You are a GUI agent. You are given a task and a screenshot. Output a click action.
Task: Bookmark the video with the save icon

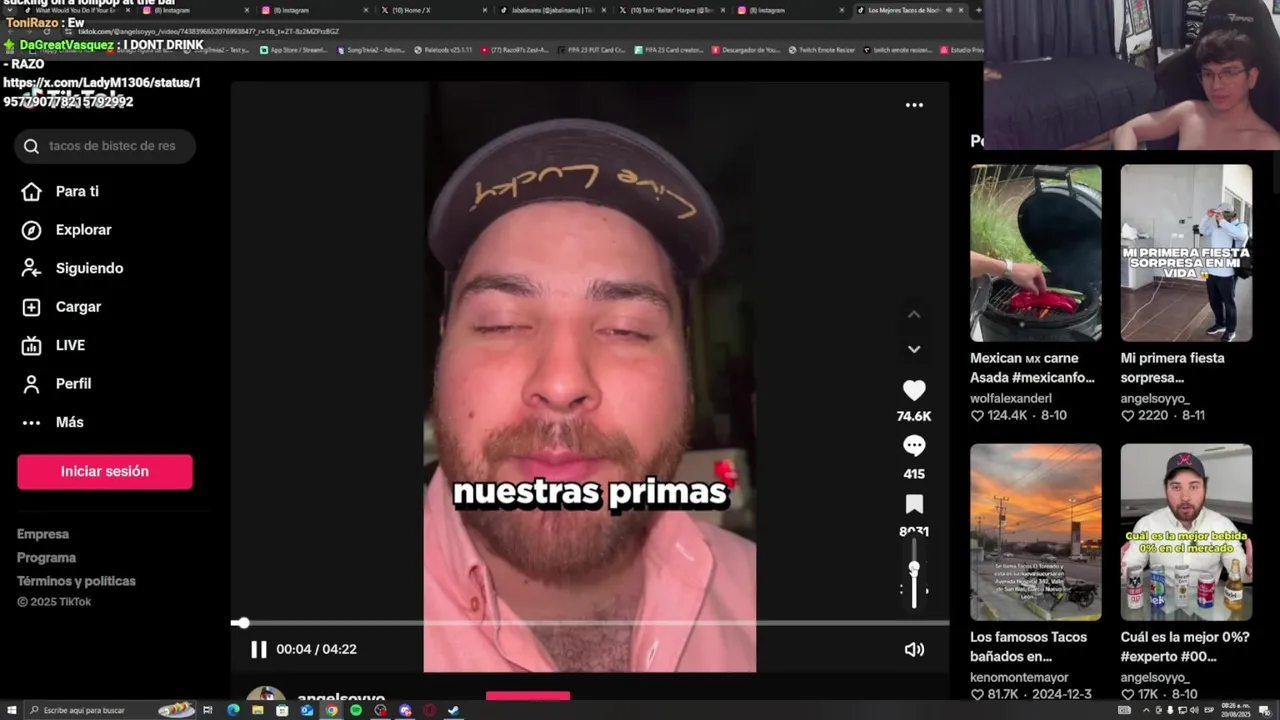[914, 504]
